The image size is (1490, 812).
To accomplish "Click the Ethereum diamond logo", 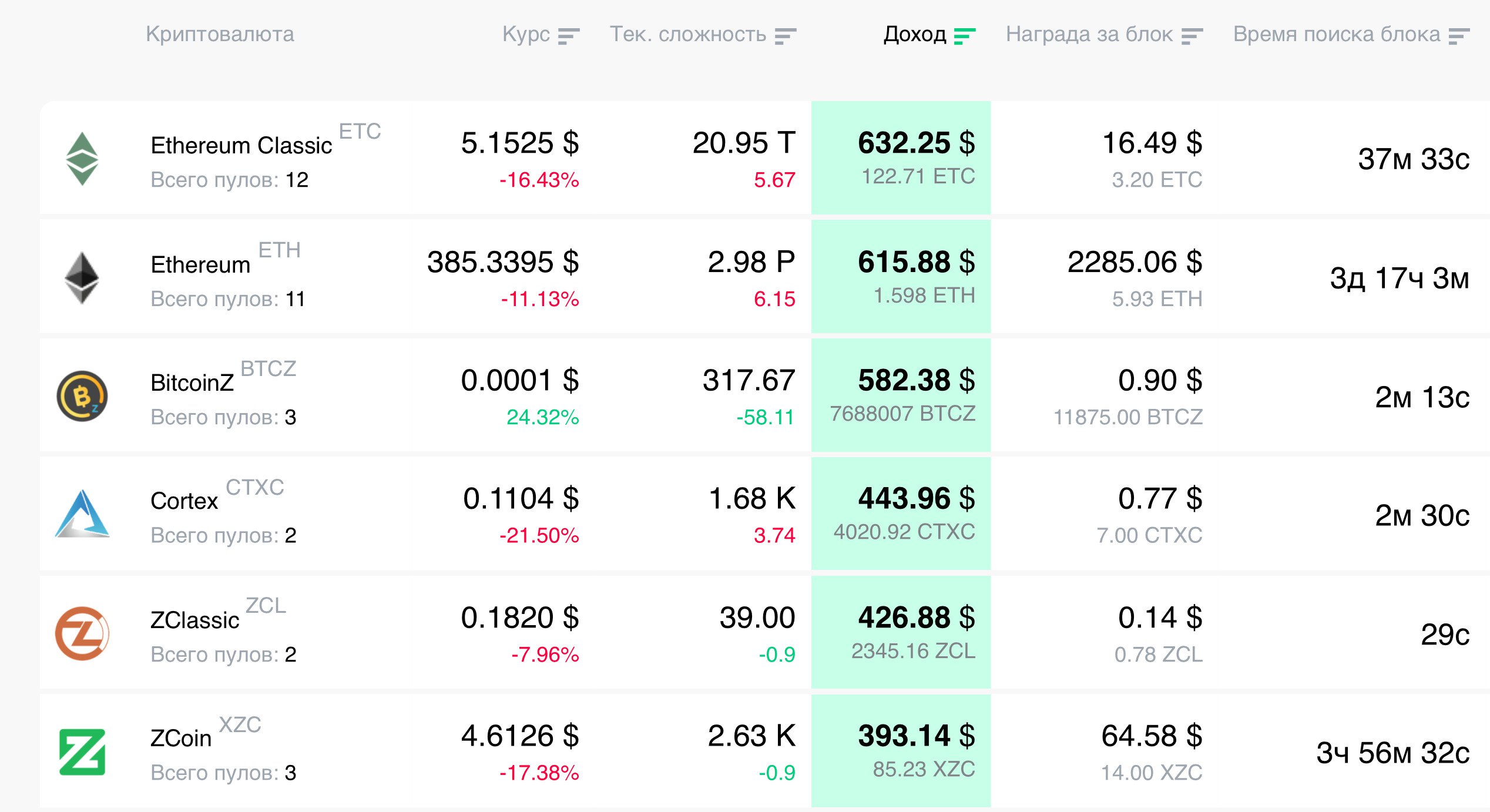I will (82, 278).
